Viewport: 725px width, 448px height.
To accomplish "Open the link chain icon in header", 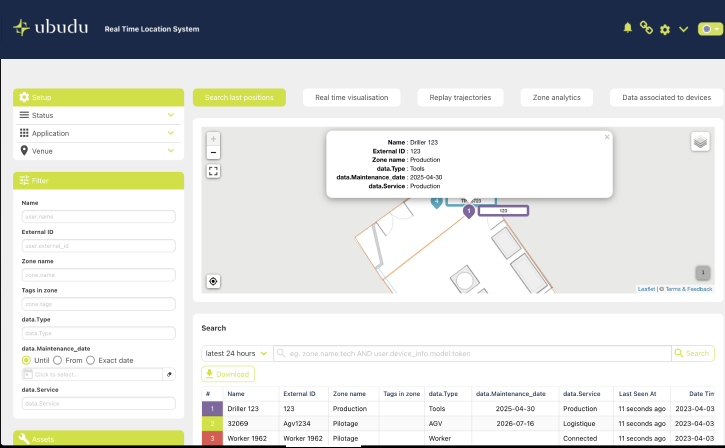I will (x=646, y=28).
